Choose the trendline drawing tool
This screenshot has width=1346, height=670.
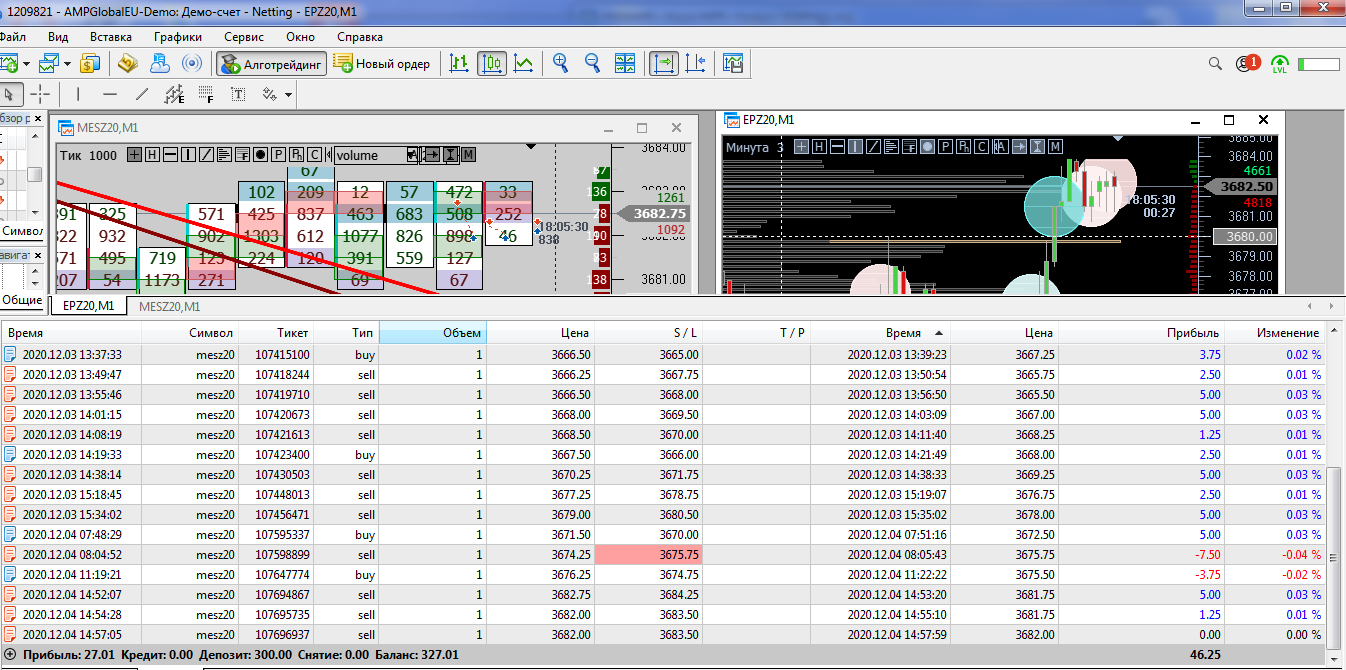[142, 94]
